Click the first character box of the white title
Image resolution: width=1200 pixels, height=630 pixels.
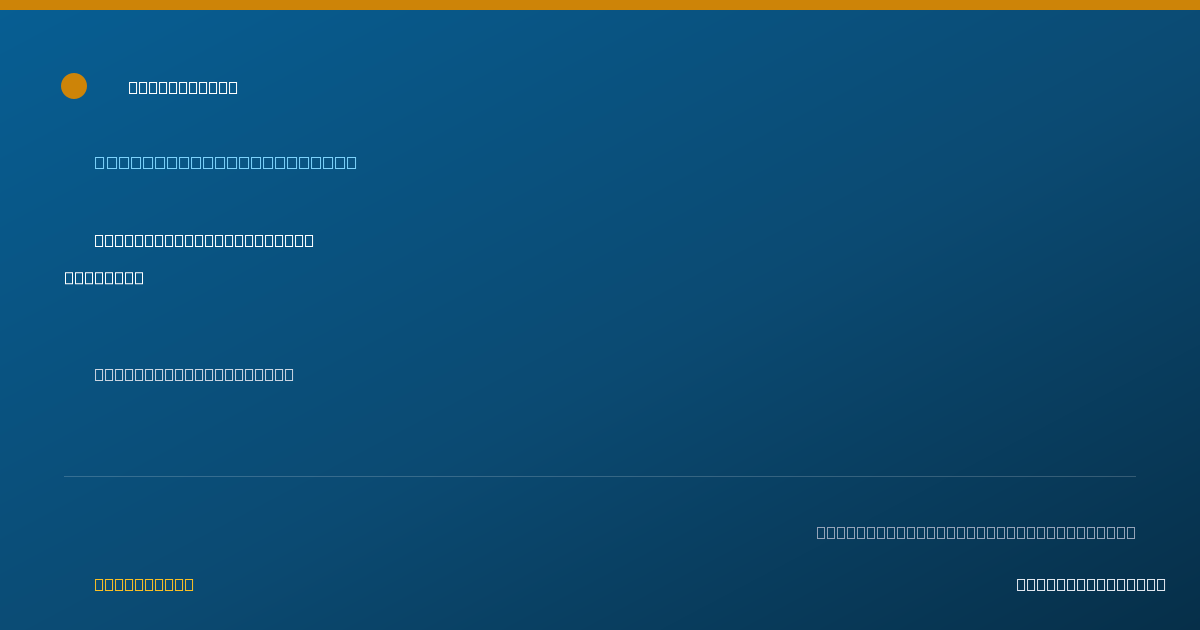tap(133, 87)
